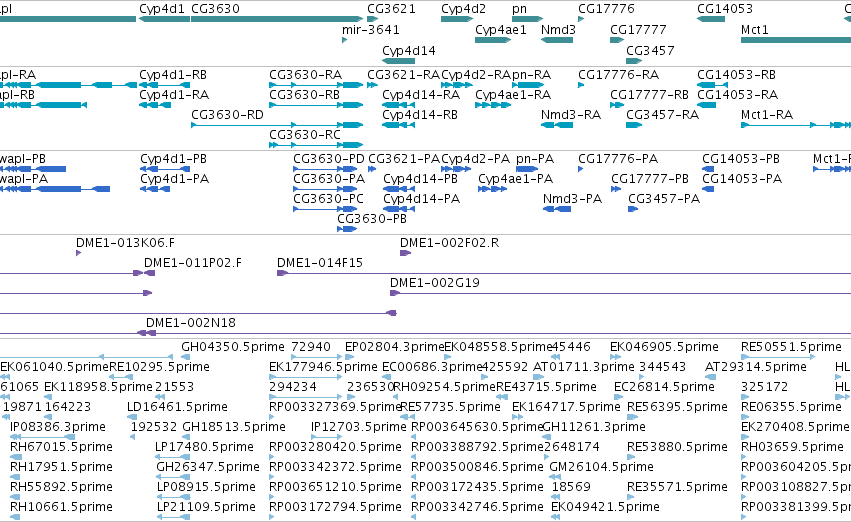Click the CG3457 gene label
Screen dimensions: 851x522
tap(650, 50)
